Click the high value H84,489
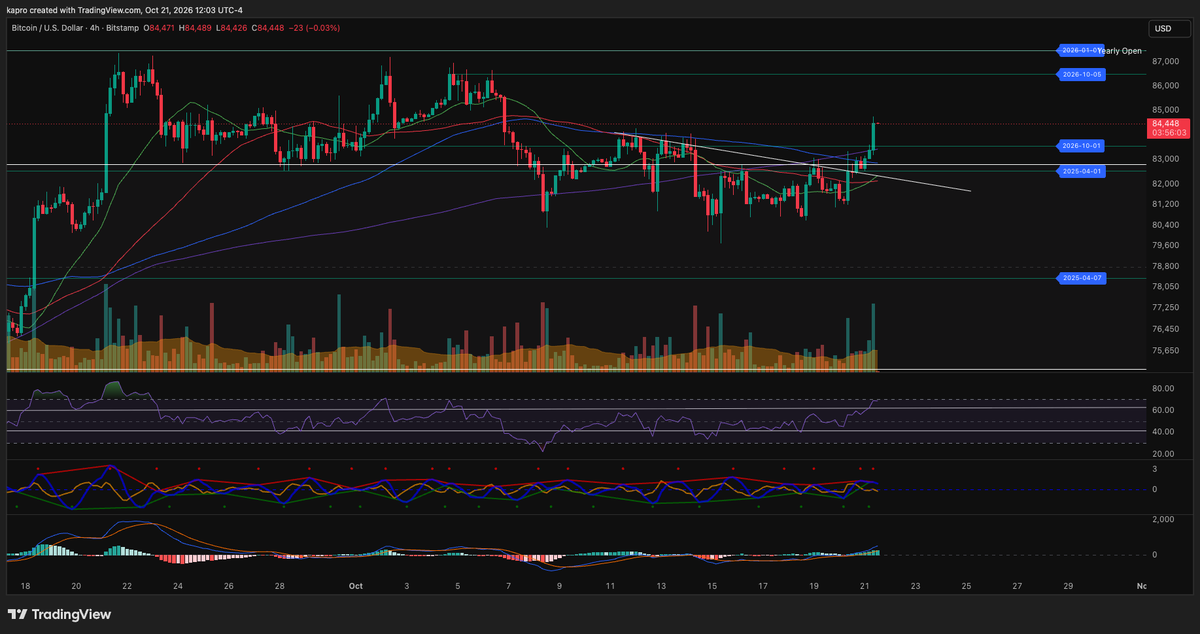The image size is (1200, 634). point(197,28)
